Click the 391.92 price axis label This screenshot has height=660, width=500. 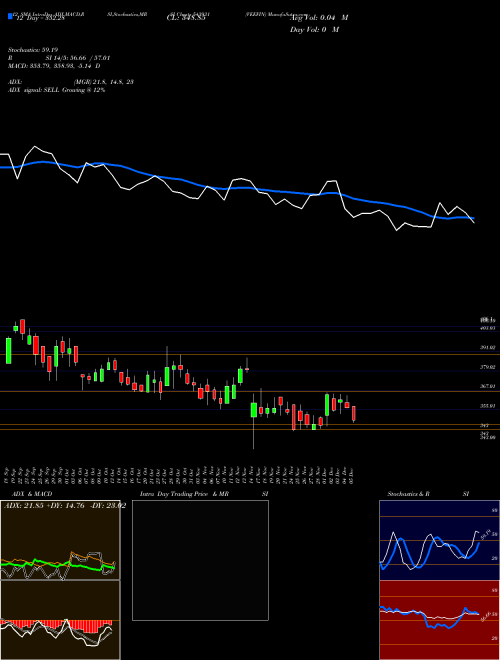click(x=488, y=347)
